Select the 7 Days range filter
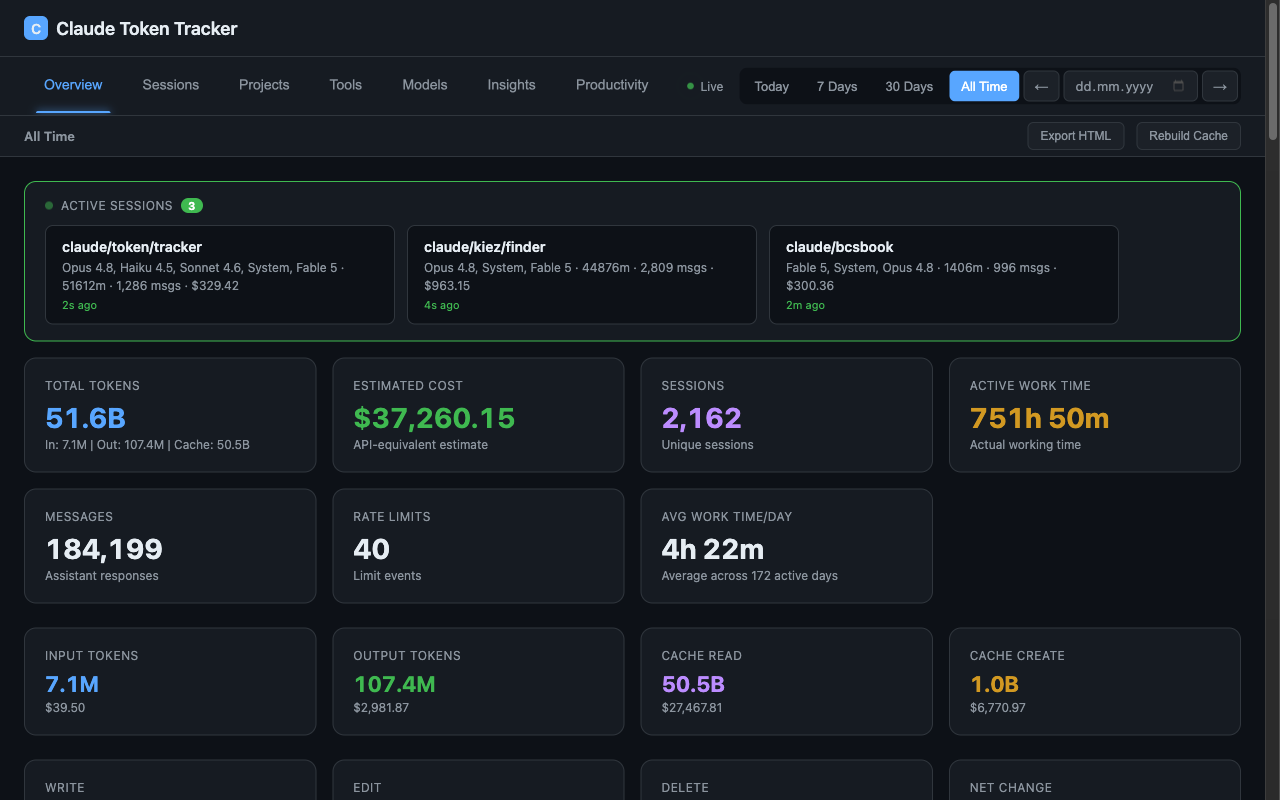 [x=837, y=86]
